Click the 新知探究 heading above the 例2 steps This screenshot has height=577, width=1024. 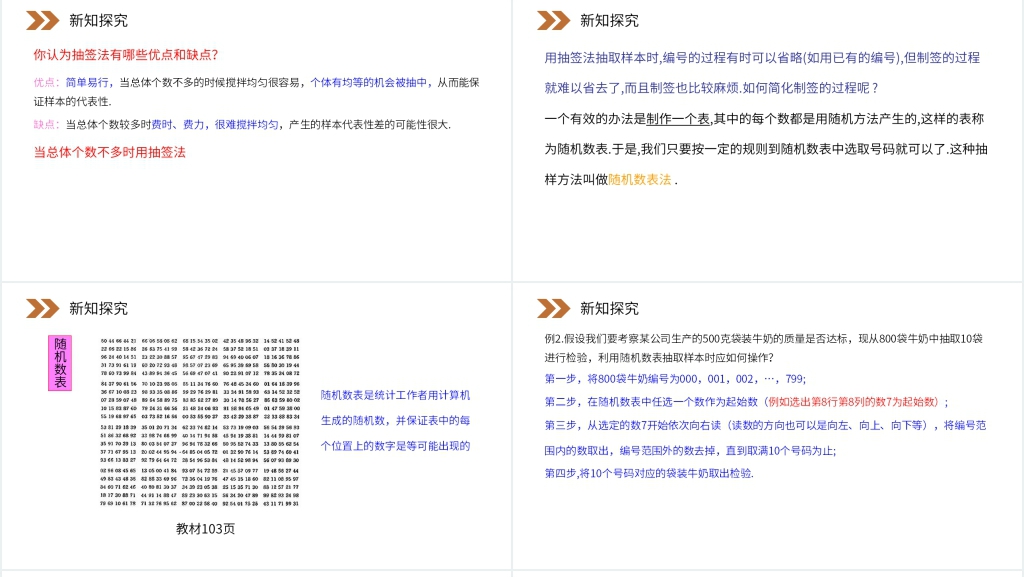pyautogui.click(x=609, y=308)
